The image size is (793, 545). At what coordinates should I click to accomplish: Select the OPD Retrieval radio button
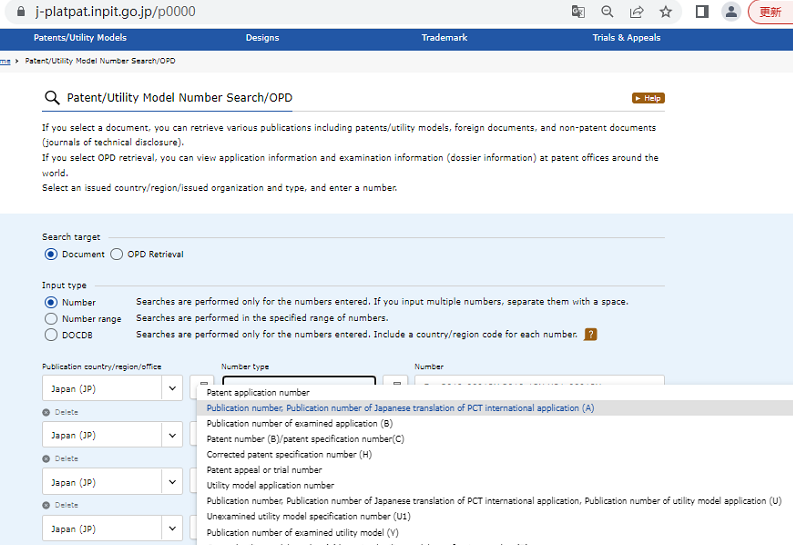(x=117, y=254)
